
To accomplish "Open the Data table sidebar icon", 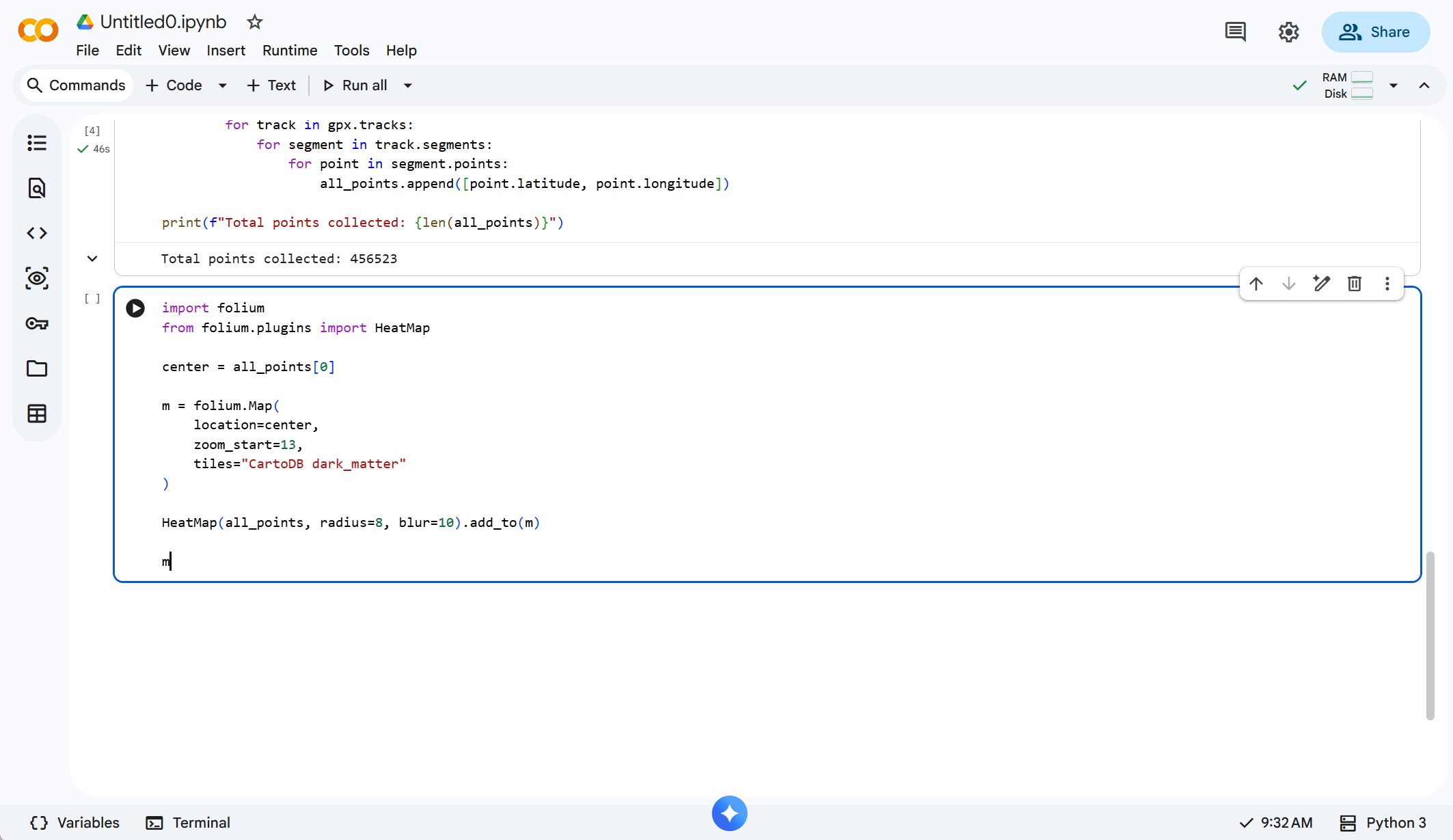I will [x=37, y=414].
